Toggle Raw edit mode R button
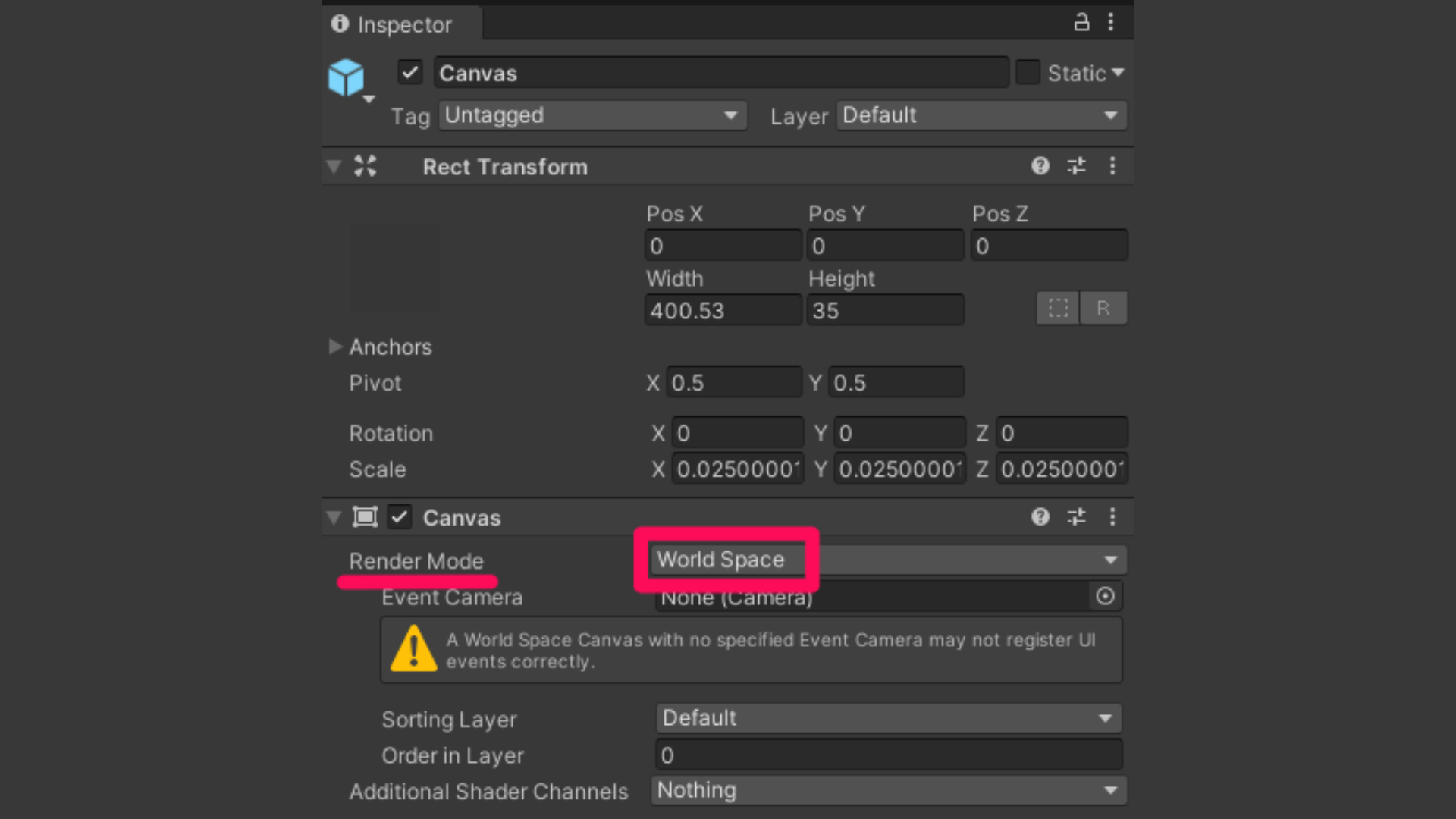 [1103, 308]
